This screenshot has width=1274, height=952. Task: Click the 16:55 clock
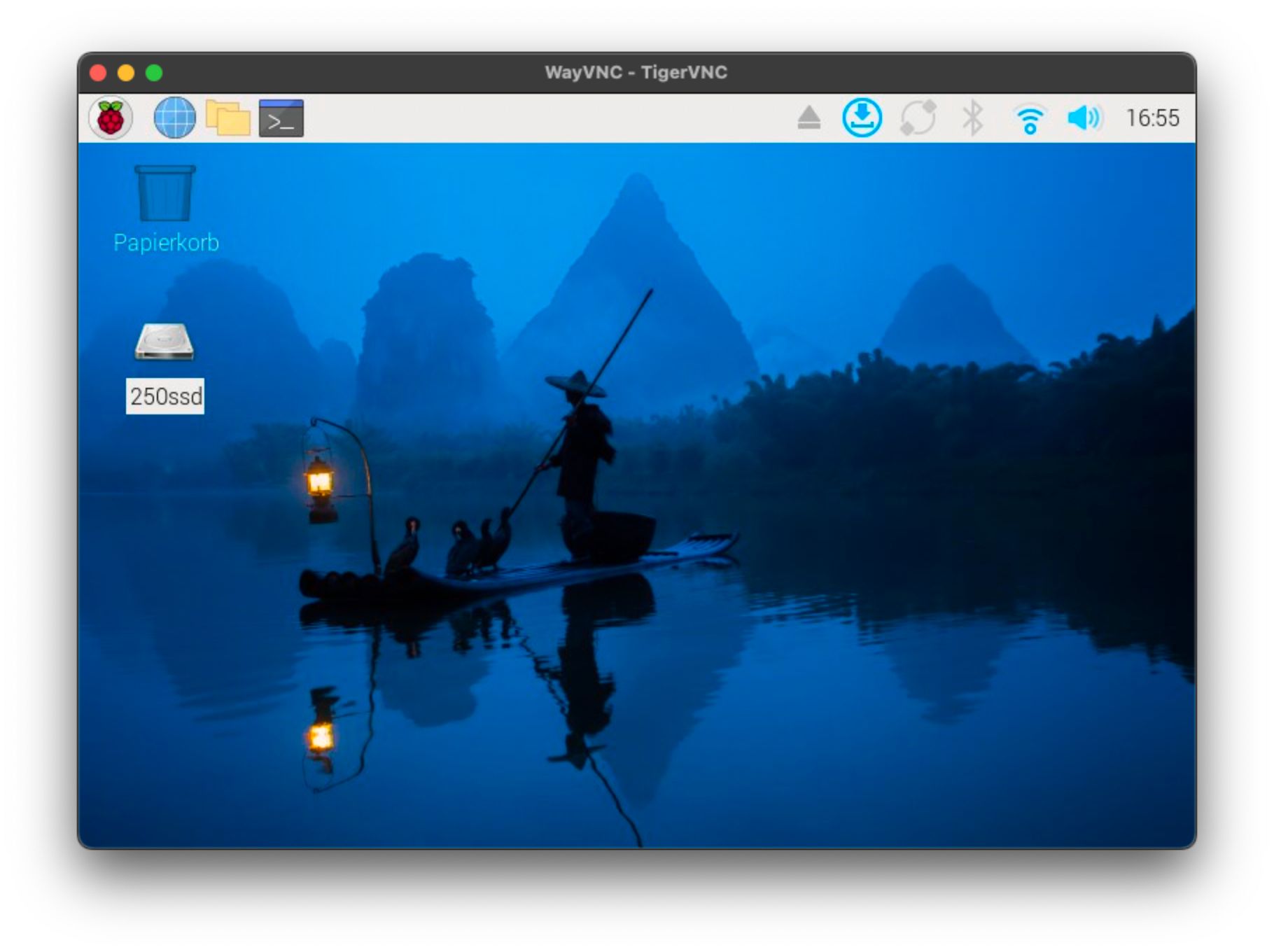(x=1152, y=118)
